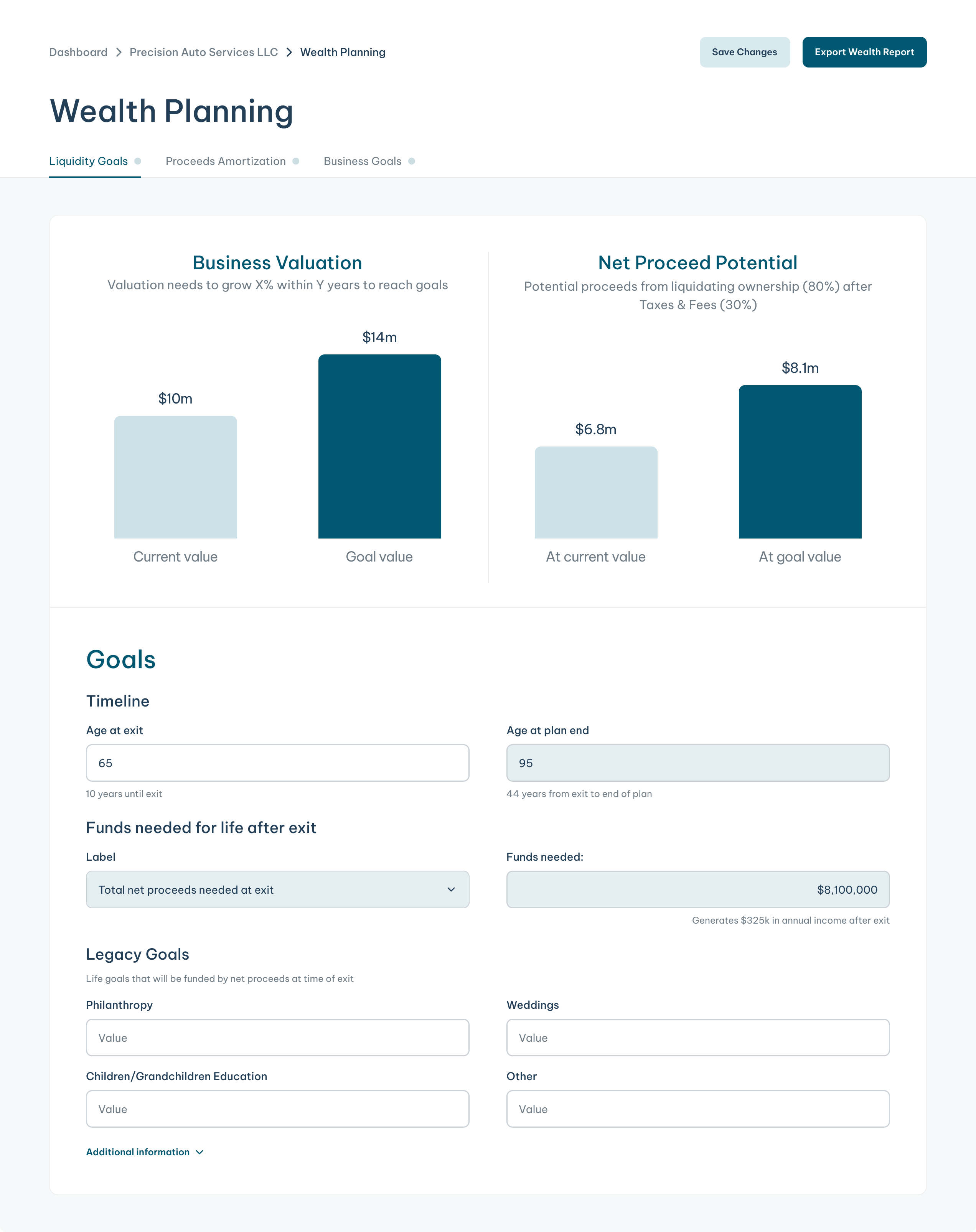This screenshot has height=1232, width=976.
Task: Click the light $6.8m current value bar
Action: click(595, 492)
